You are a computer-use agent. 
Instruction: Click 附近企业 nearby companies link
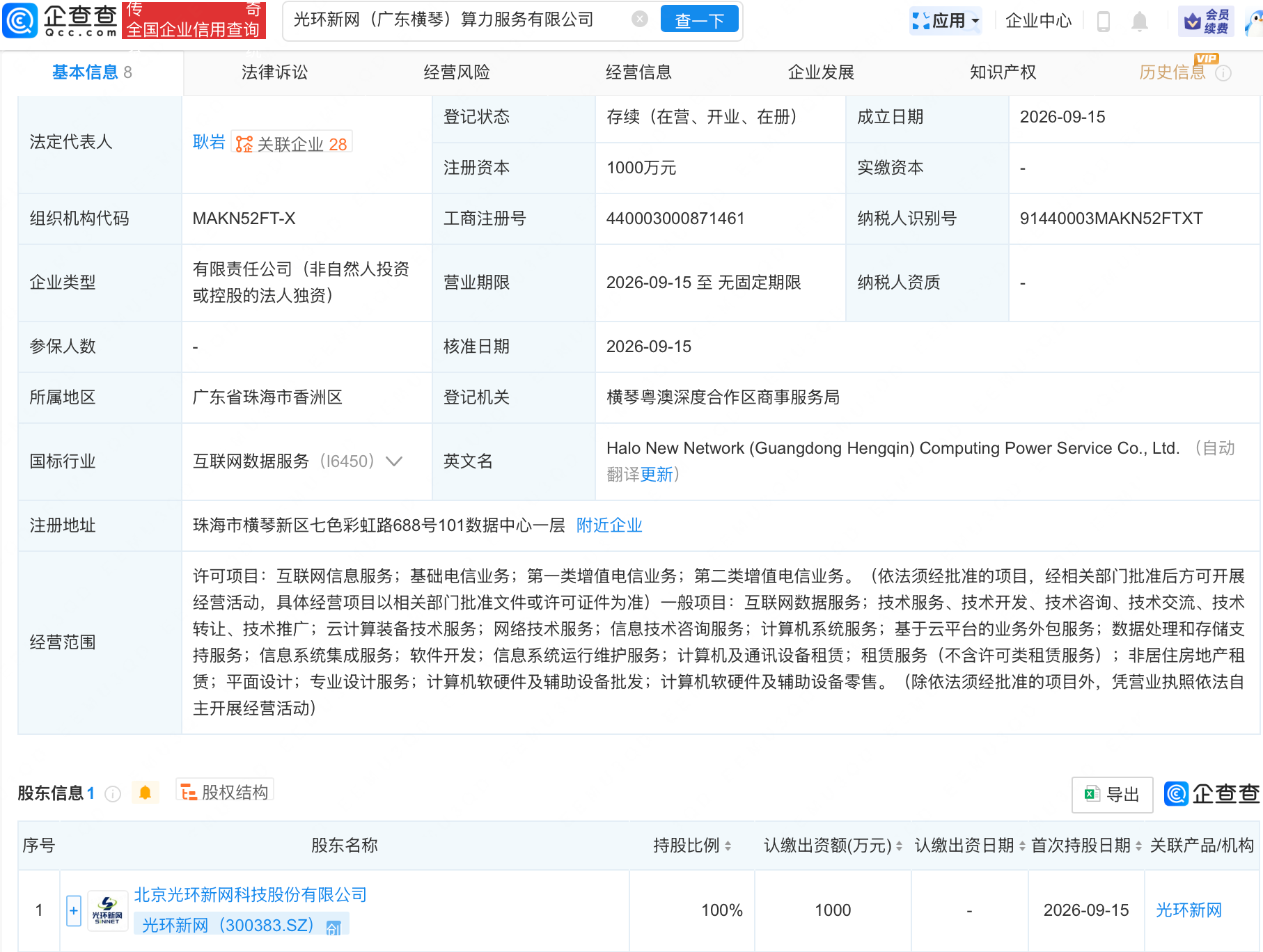click(609, 525)
